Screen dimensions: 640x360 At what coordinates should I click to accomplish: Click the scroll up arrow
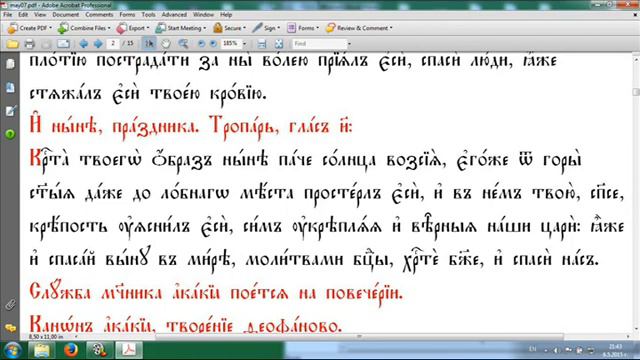pos(636,60)
